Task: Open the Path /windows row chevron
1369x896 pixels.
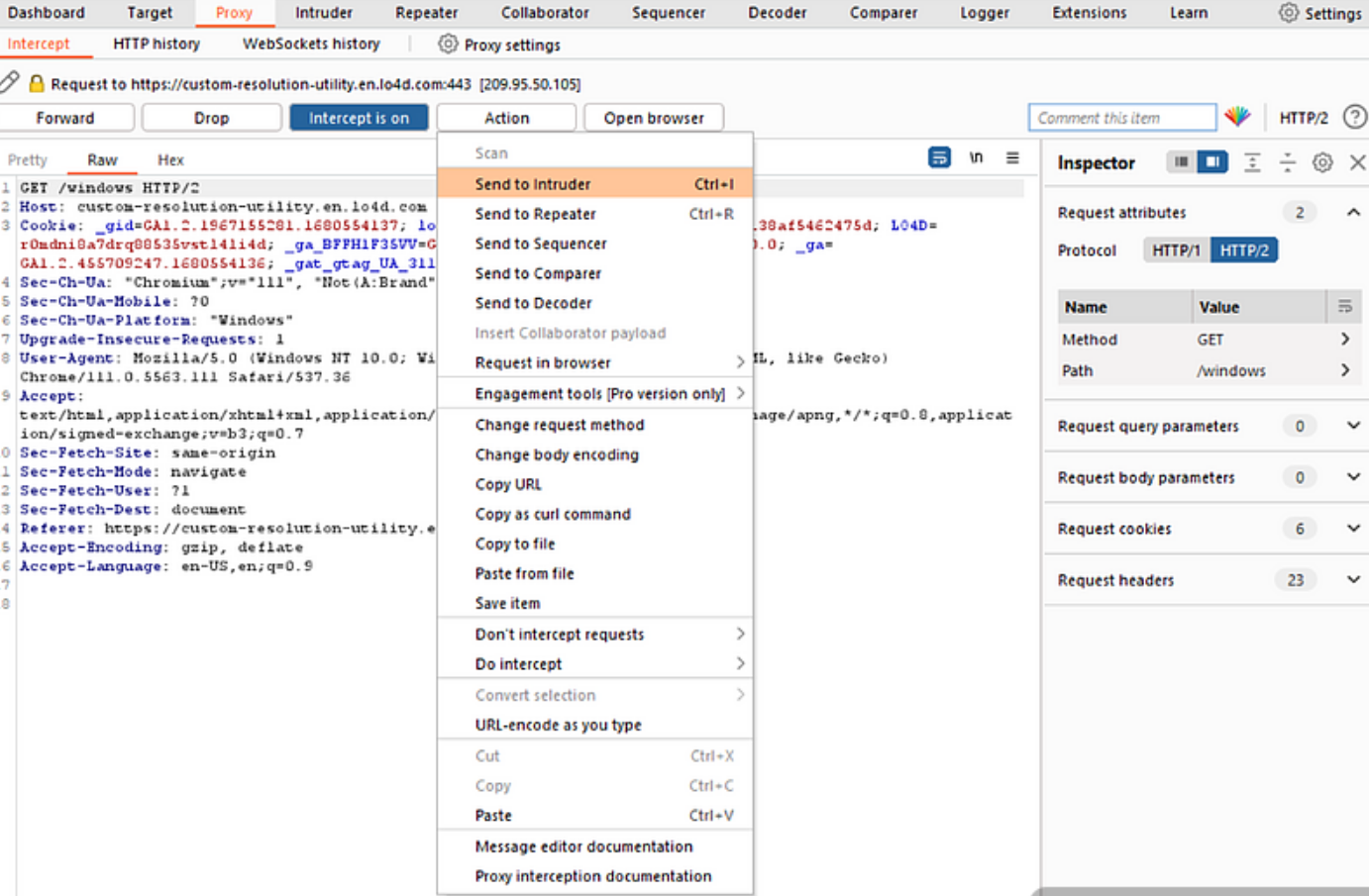Action: [x=1344, y=370]
